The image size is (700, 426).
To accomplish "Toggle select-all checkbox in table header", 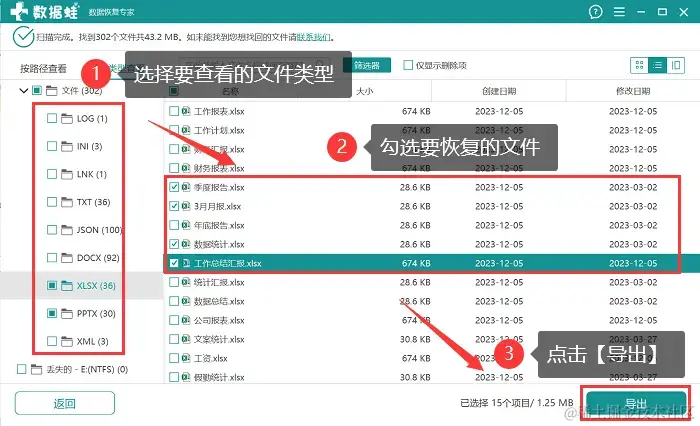I will coord(174,91).
